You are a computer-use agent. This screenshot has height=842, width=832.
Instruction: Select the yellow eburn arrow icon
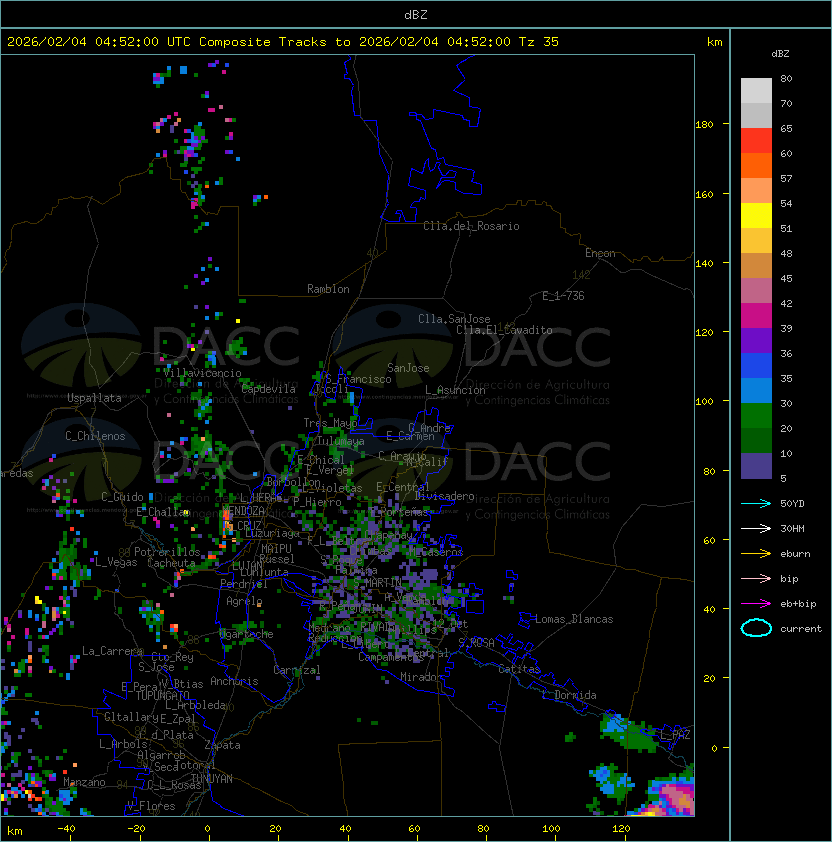[756, 553]
